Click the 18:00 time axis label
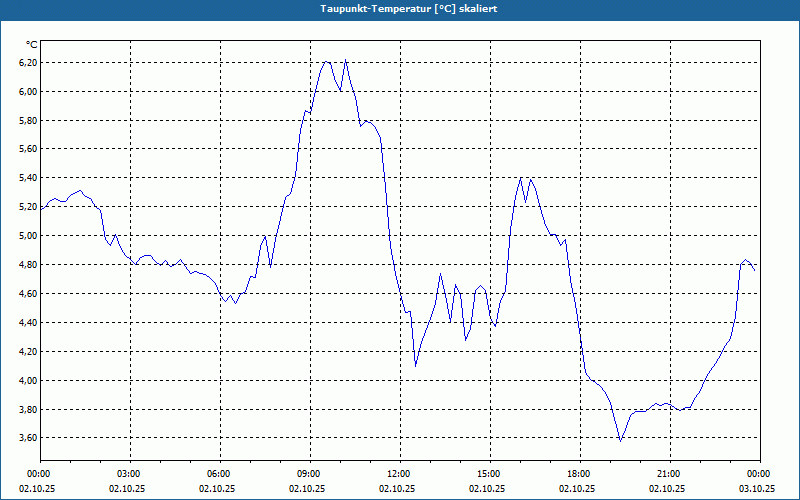 point(581,474)
